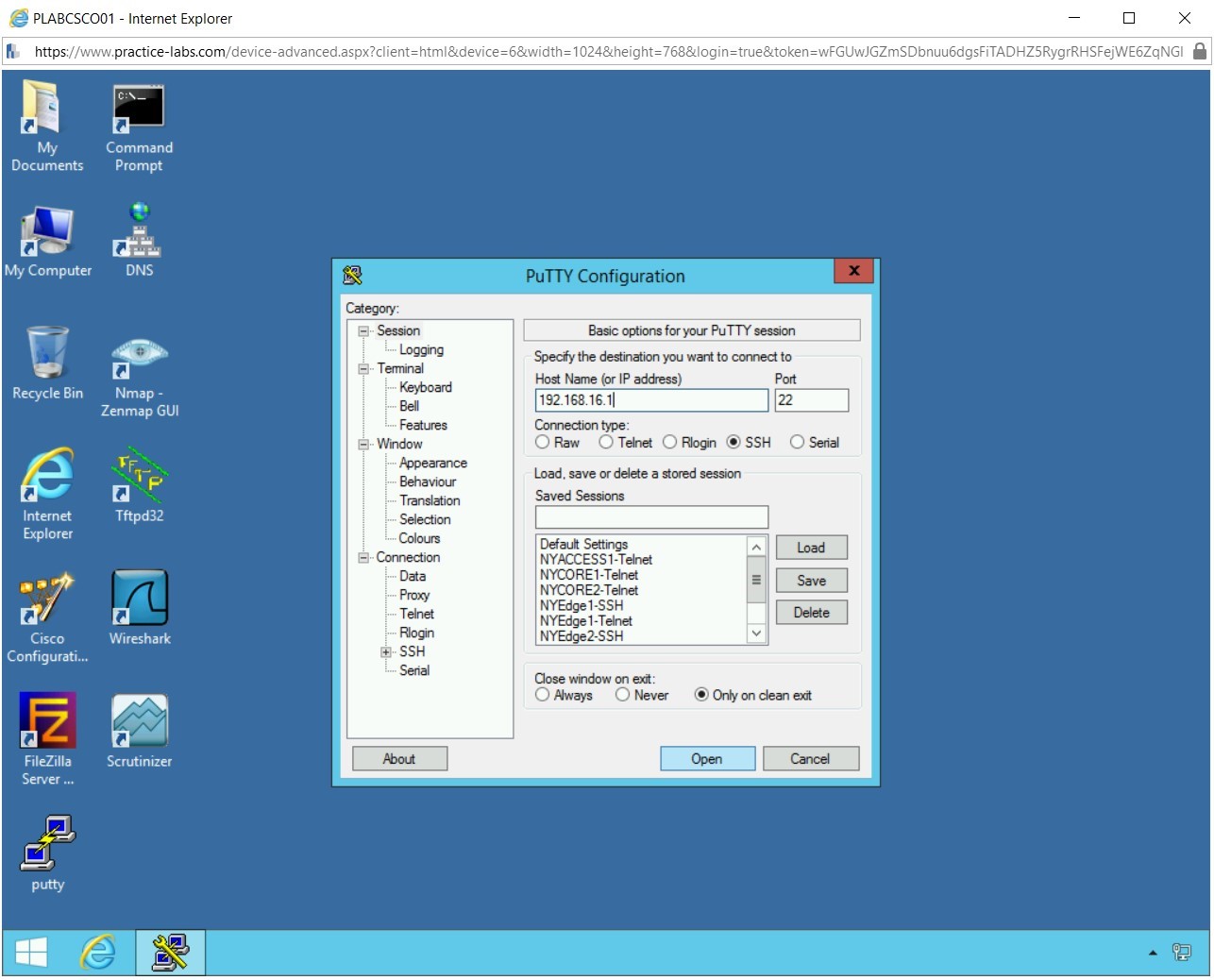Select the Rlogin connection type

[669, 442]
